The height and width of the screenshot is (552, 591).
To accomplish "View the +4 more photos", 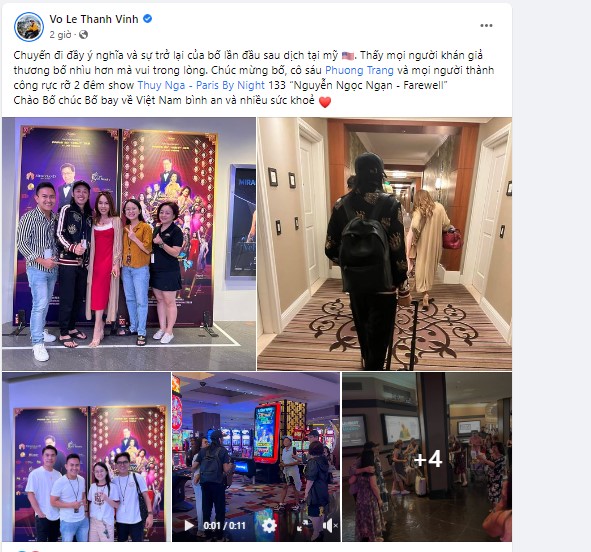I will click(x=427, y=457).
